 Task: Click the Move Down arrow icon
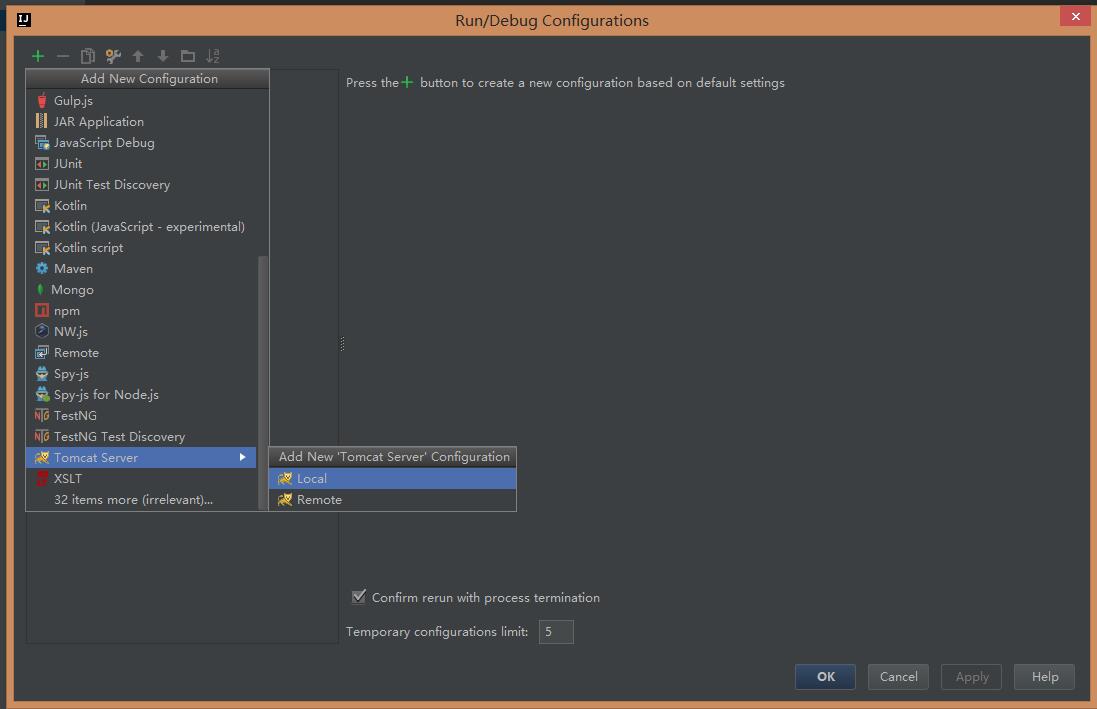click(163, 56)
